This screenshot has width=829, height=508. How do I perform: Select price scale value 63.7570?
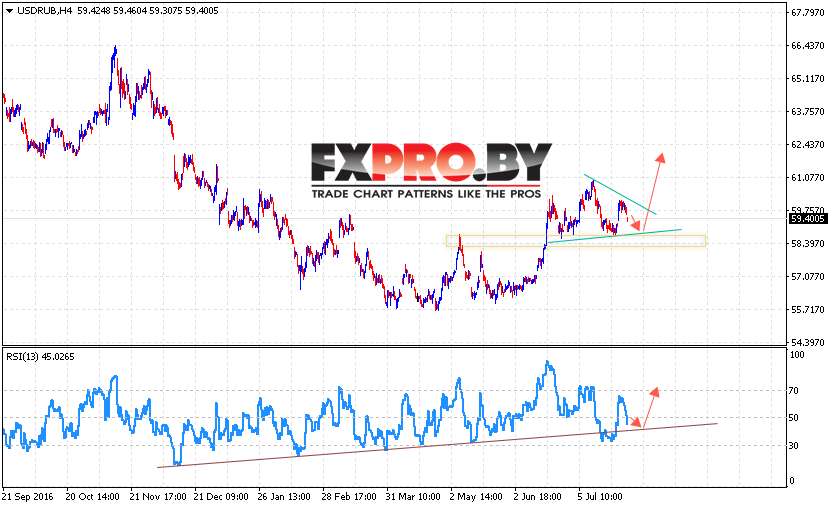(807, 112)
